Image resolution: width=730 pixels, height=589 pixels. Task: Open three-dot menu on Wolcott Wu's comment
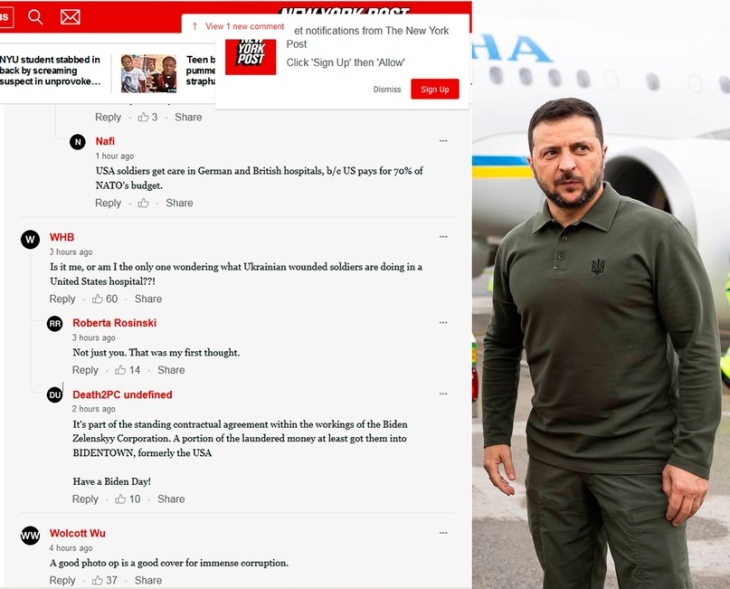pos(443,533)
